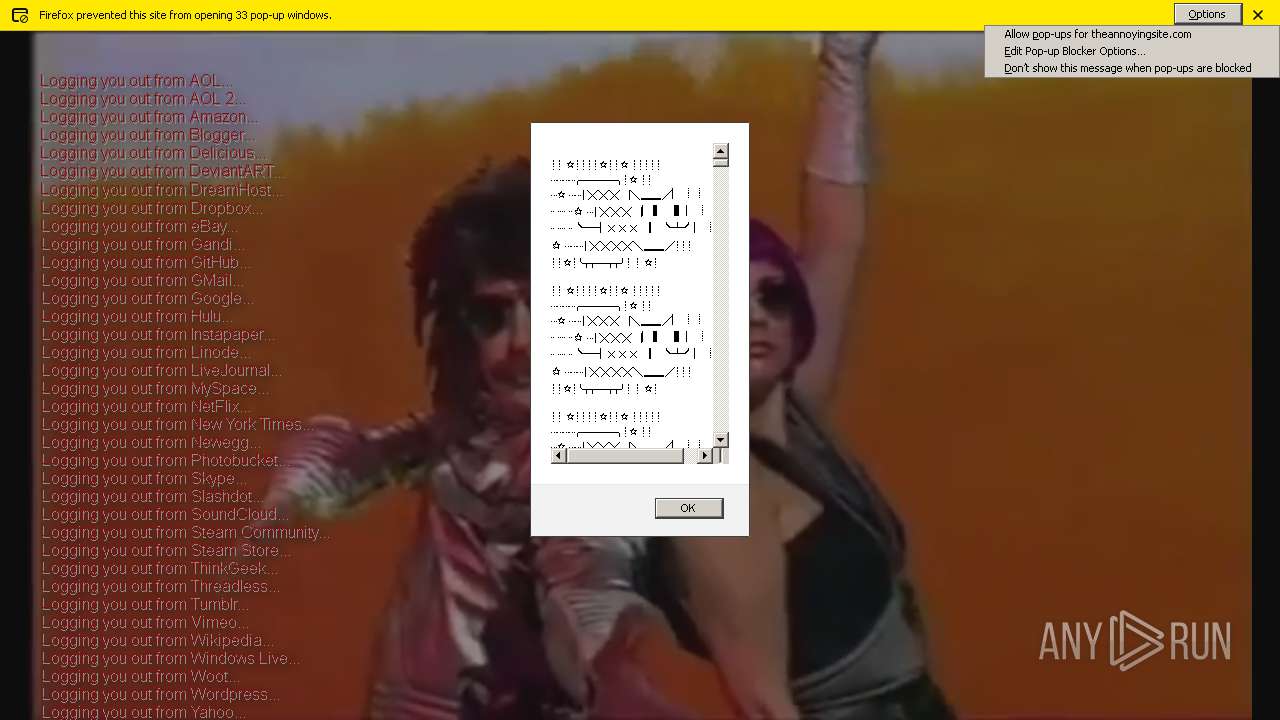Viewport: 1280px width, 720px height.
Task: Click the 'Firefox prevented this site' message text
Action: pos(185,15)
